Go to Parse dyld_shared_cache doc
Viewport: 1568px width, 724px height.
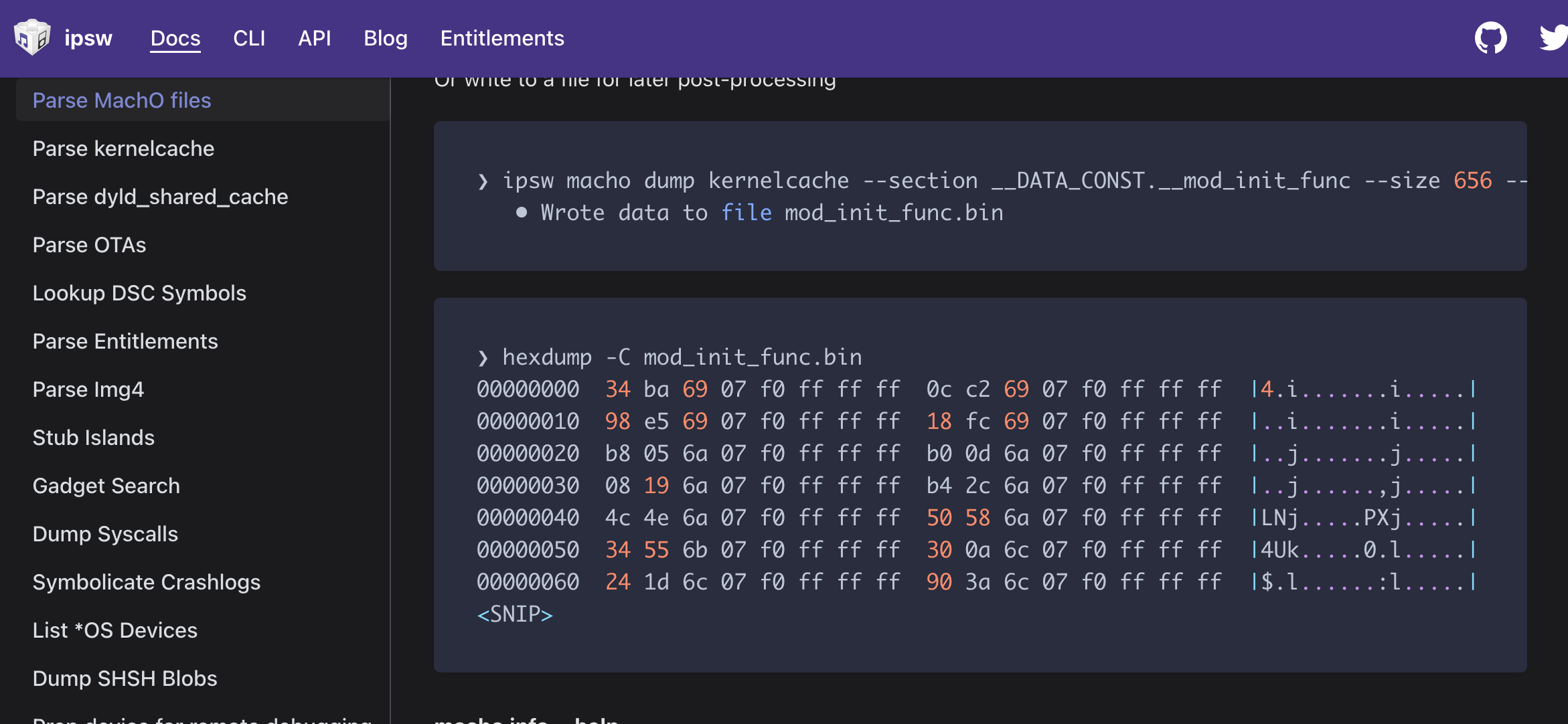[x=160, y=197]
